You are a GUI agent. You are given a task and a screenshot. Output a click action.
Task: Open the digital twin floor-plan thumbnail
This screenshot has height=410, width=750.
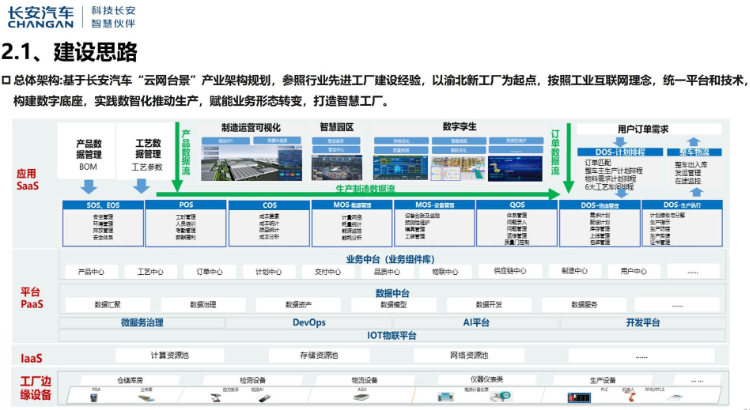pos(458,168)
